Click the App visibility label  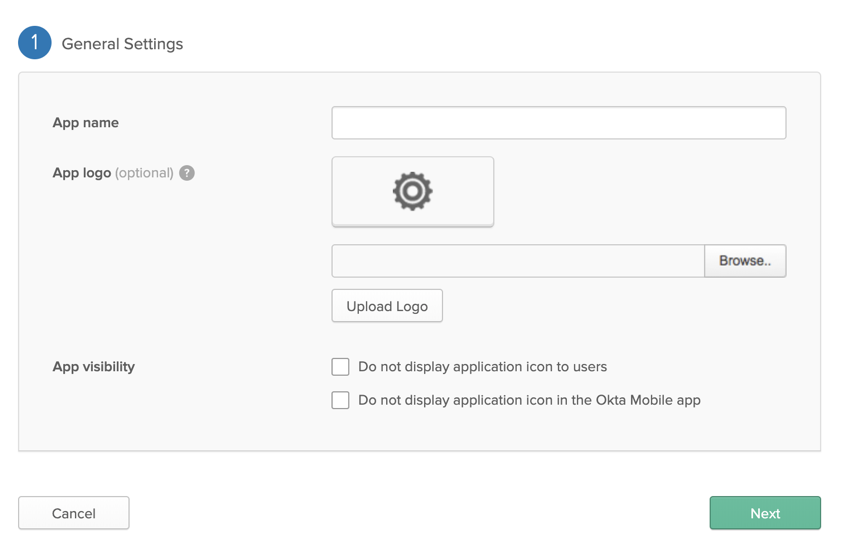click(93, 367)
